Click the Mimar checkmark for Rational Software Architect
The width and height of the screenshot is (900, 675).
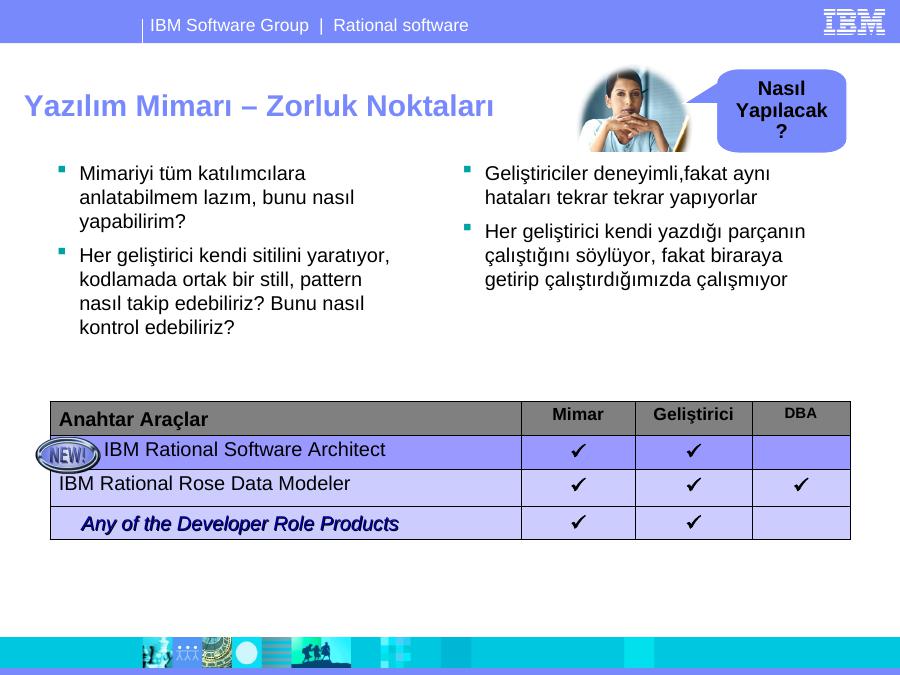click(578, 451)
